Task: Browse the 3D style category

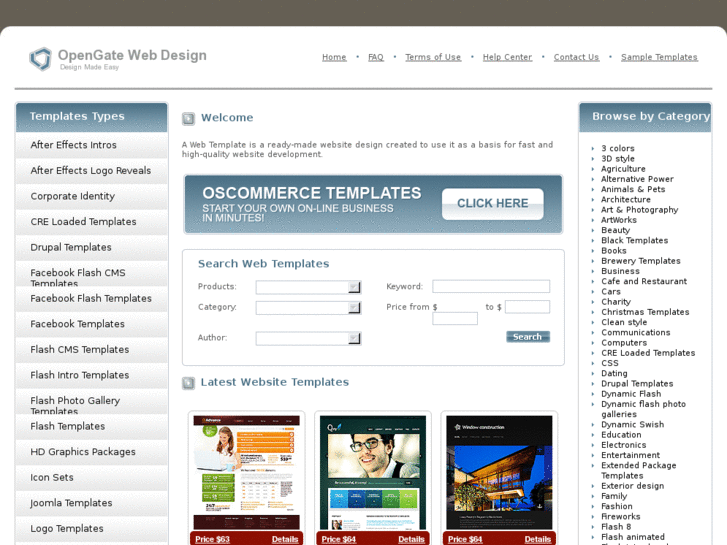Action: click(x=618, y=159)
